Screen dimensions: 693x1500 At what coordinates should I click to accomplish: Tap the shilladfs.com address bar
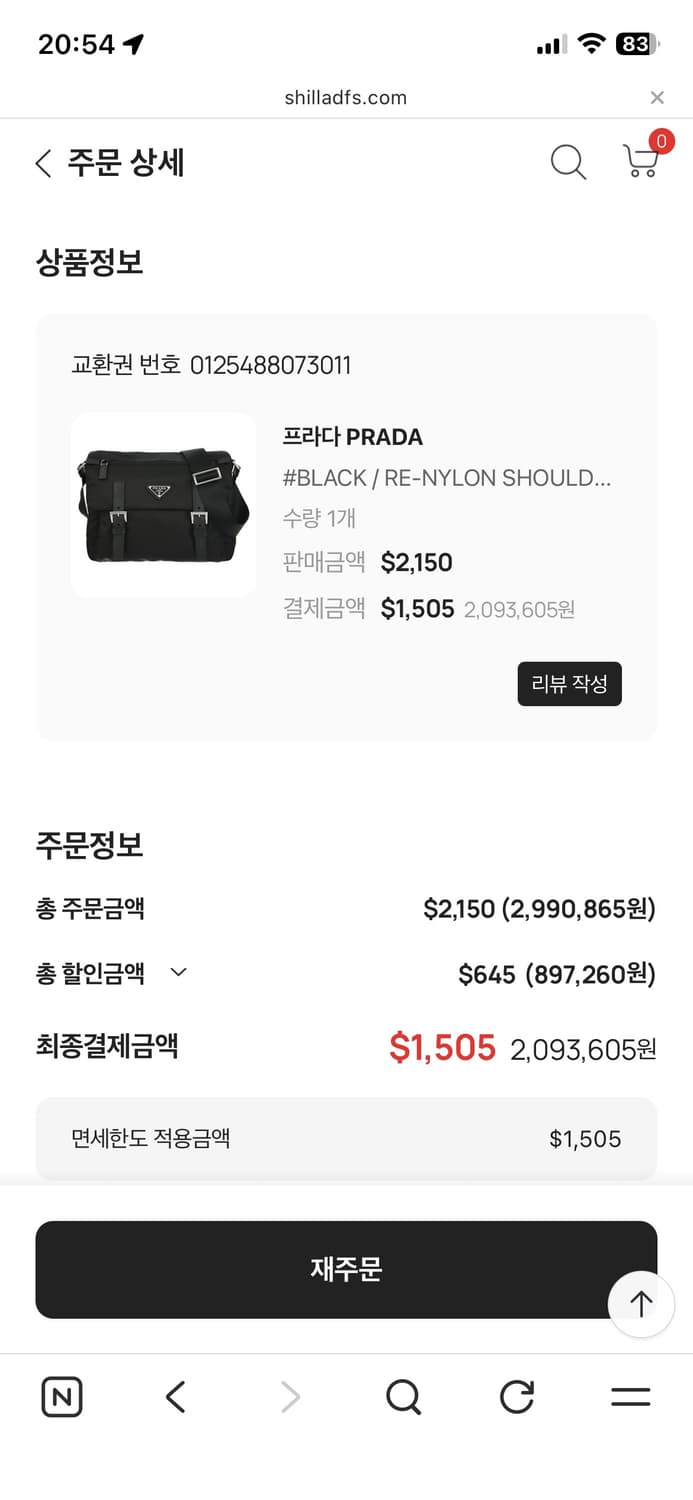click(345, 97)
